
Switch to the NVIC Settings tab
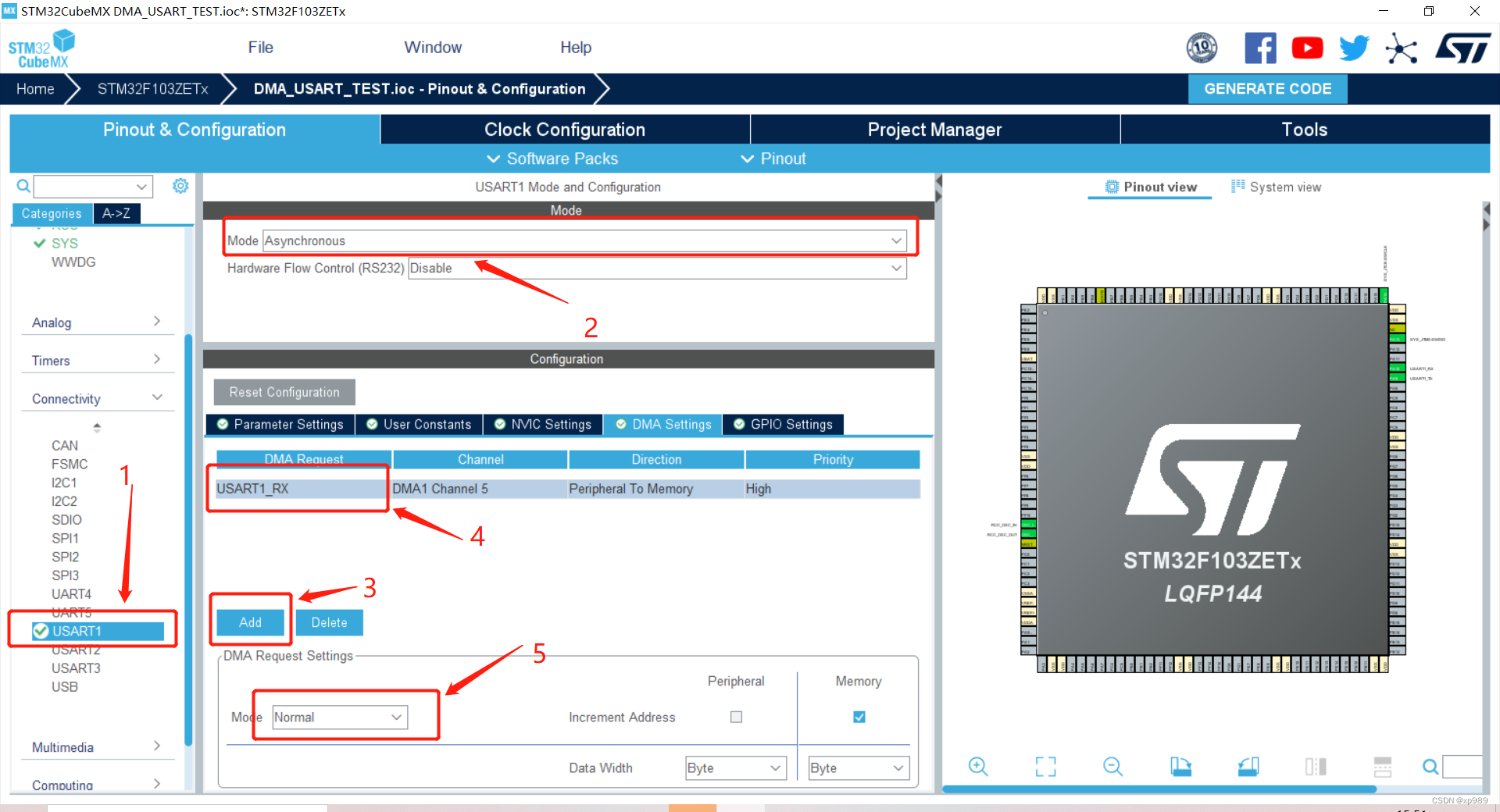point(543,424)
